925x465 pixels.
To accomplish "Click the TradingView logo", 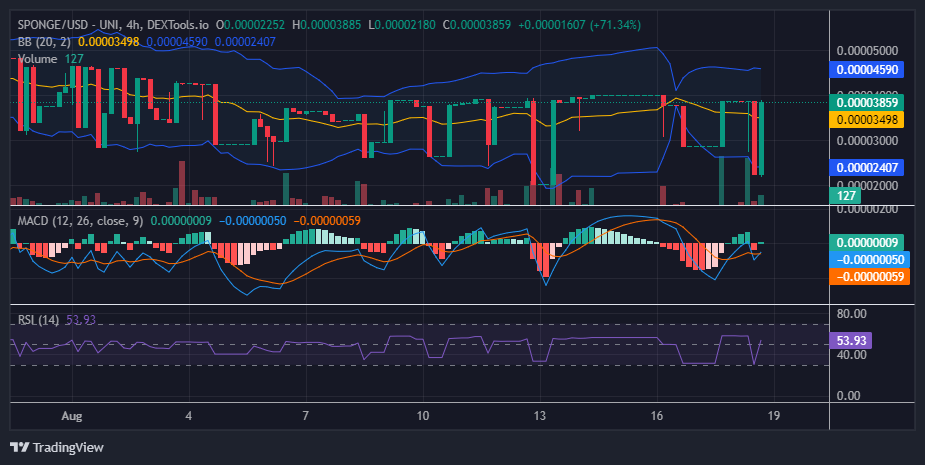I will point(57,447).
